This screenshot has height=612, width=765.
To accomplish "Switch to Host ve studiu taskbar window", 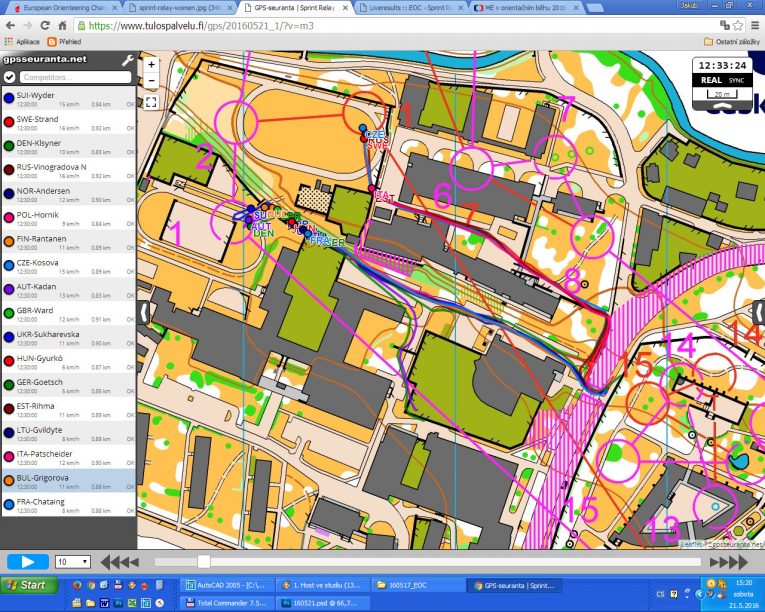I will pos(322,585).
